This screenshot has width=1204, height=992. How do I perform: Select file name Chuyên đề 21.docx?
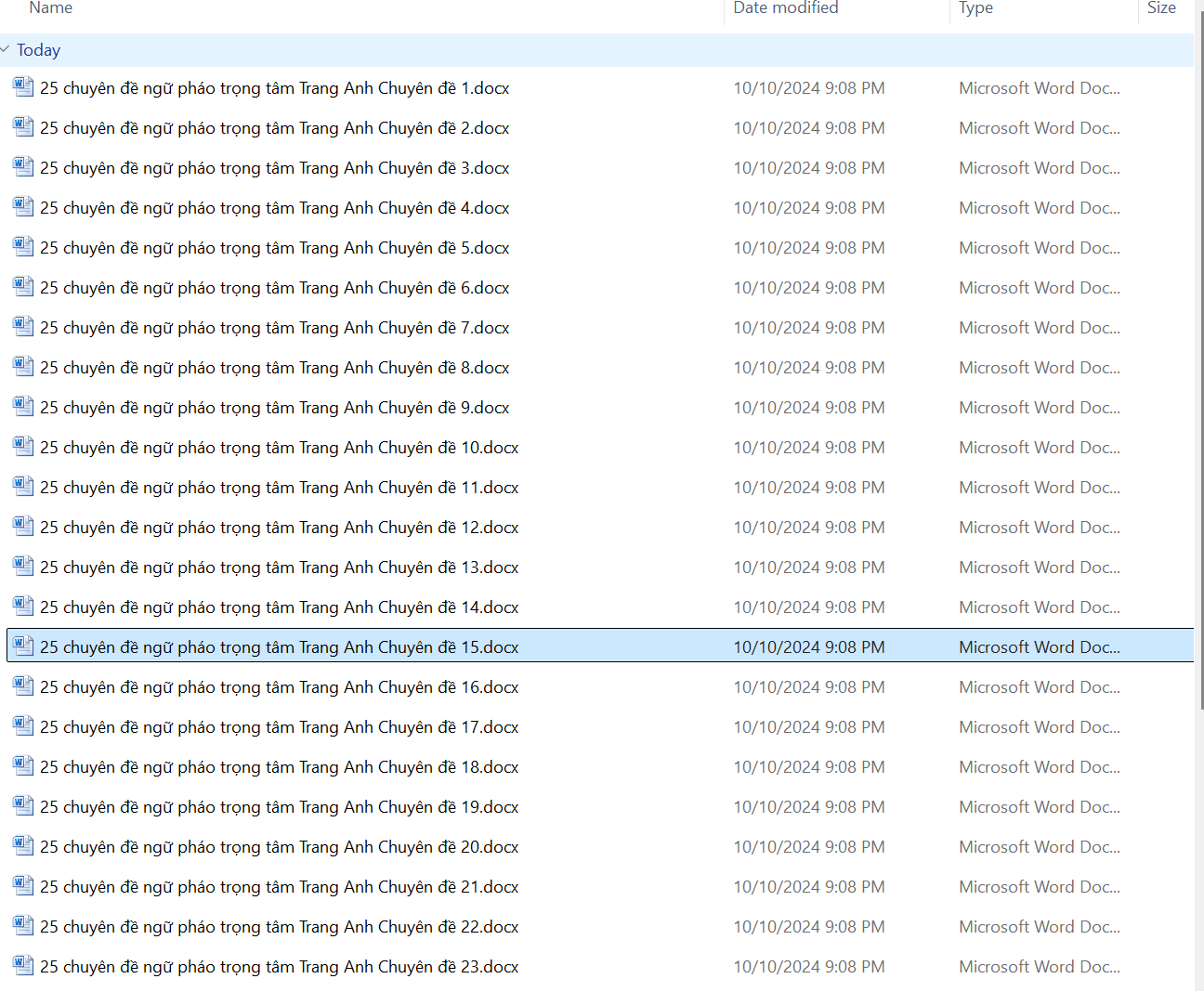tap(280, 887)
